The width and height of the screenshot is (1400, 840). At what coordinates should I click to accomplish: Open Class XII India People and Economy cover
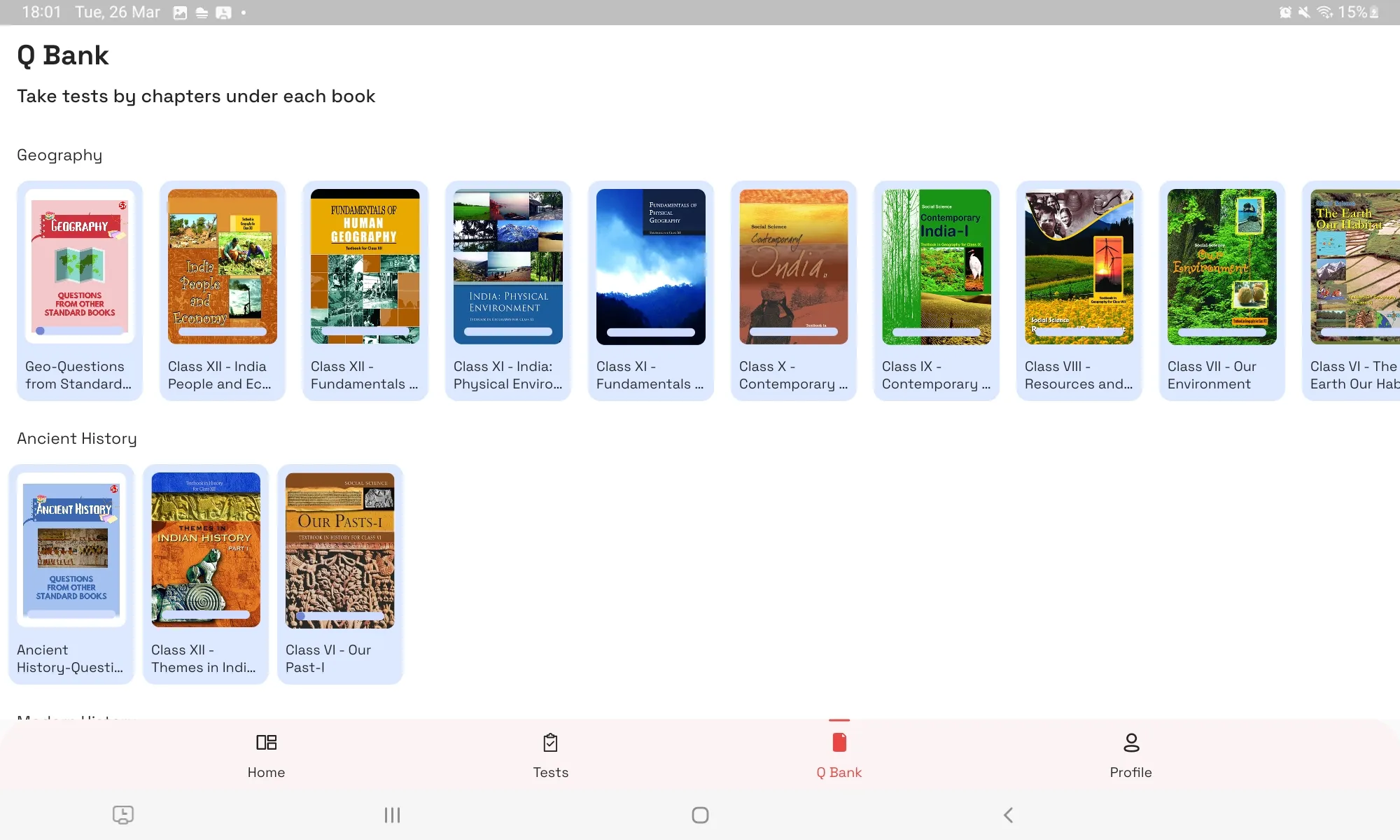point(223,266)
